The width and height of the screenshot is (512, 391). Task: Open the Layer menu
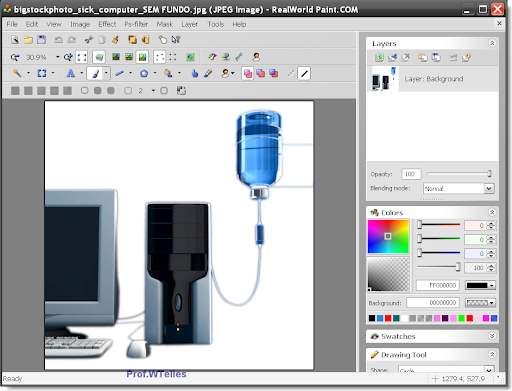pos(189,24)
